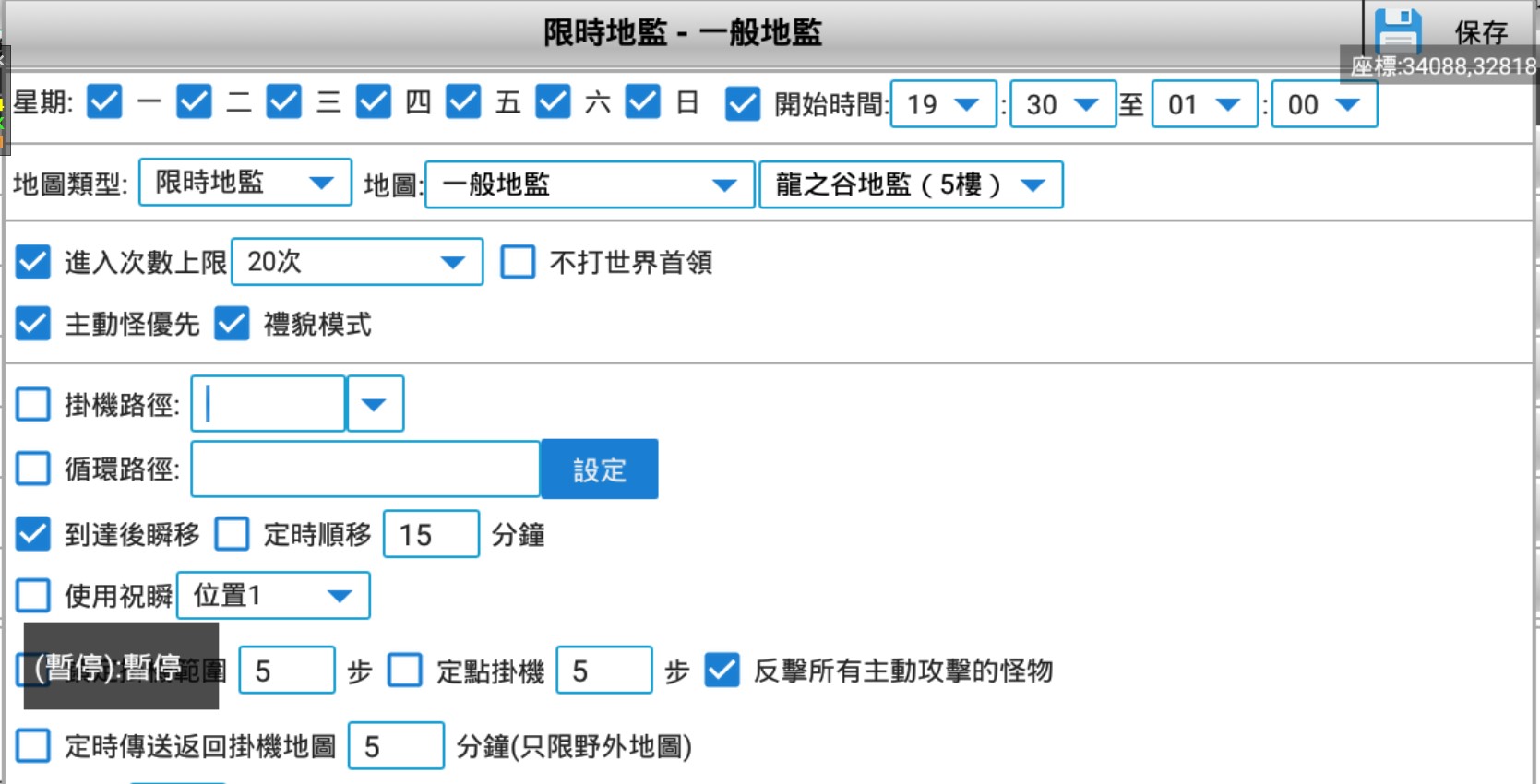Toggle the Saturday (六) checkbox
1540x784 pixels.
tap(553, 102)
